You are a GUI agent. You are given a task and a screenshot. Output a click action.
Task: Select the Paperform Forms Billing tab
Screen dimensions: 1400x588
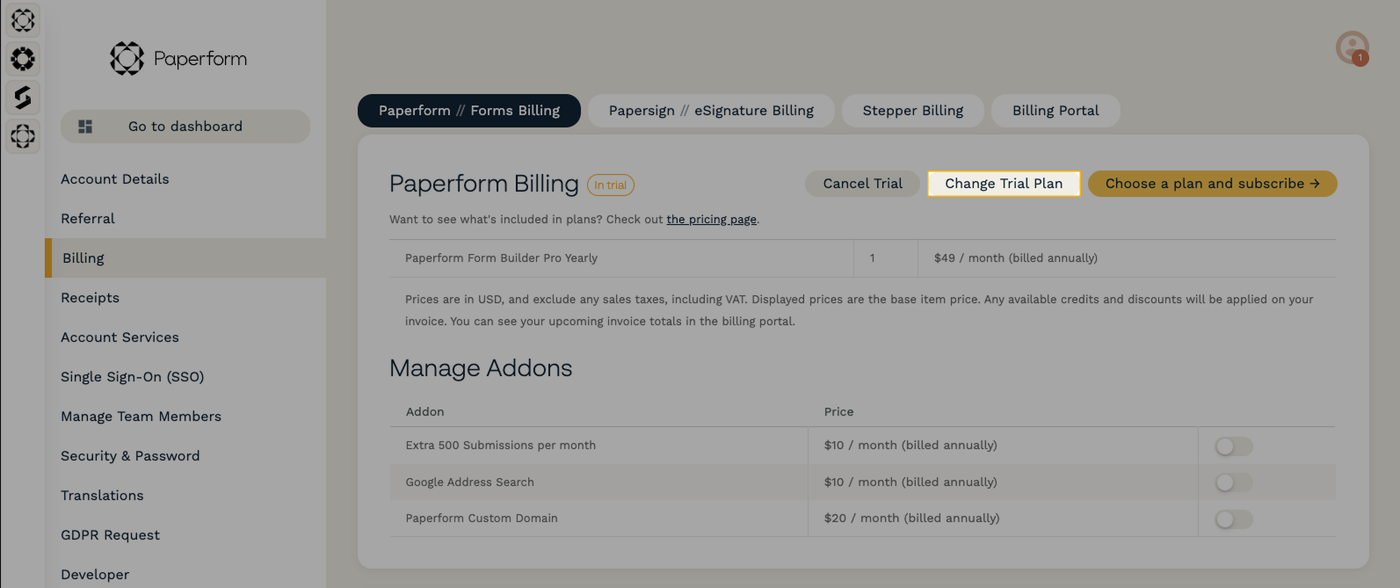[x=469, y=111]
